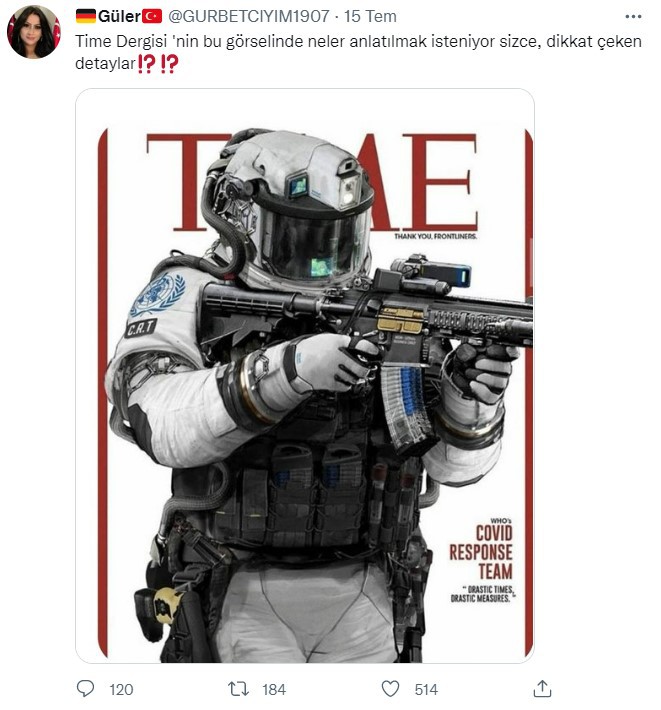View the 120 replies count
Screen dimensions: 661x710
[121, 690]
